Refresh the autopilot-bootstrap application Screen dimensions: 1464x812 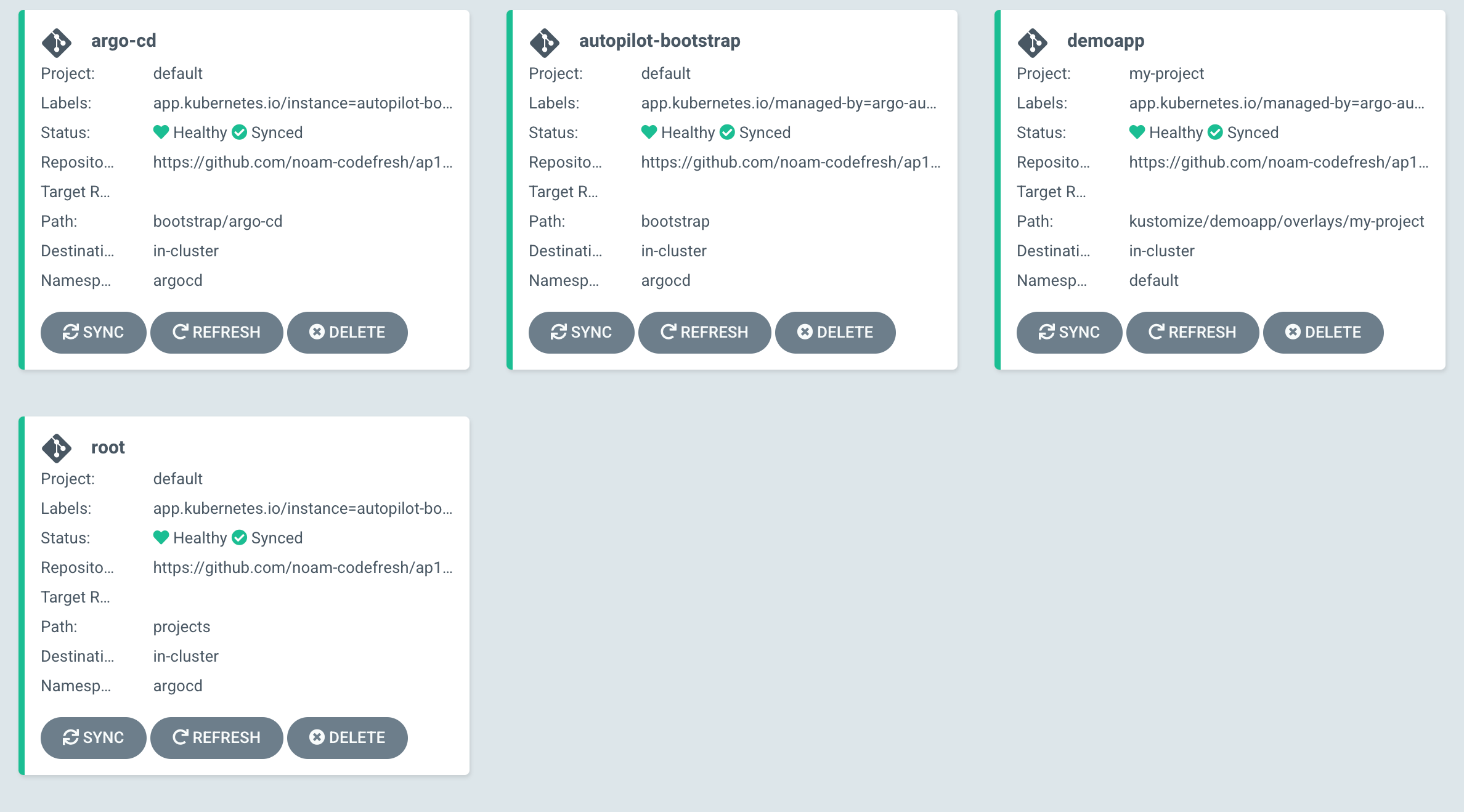705,332
